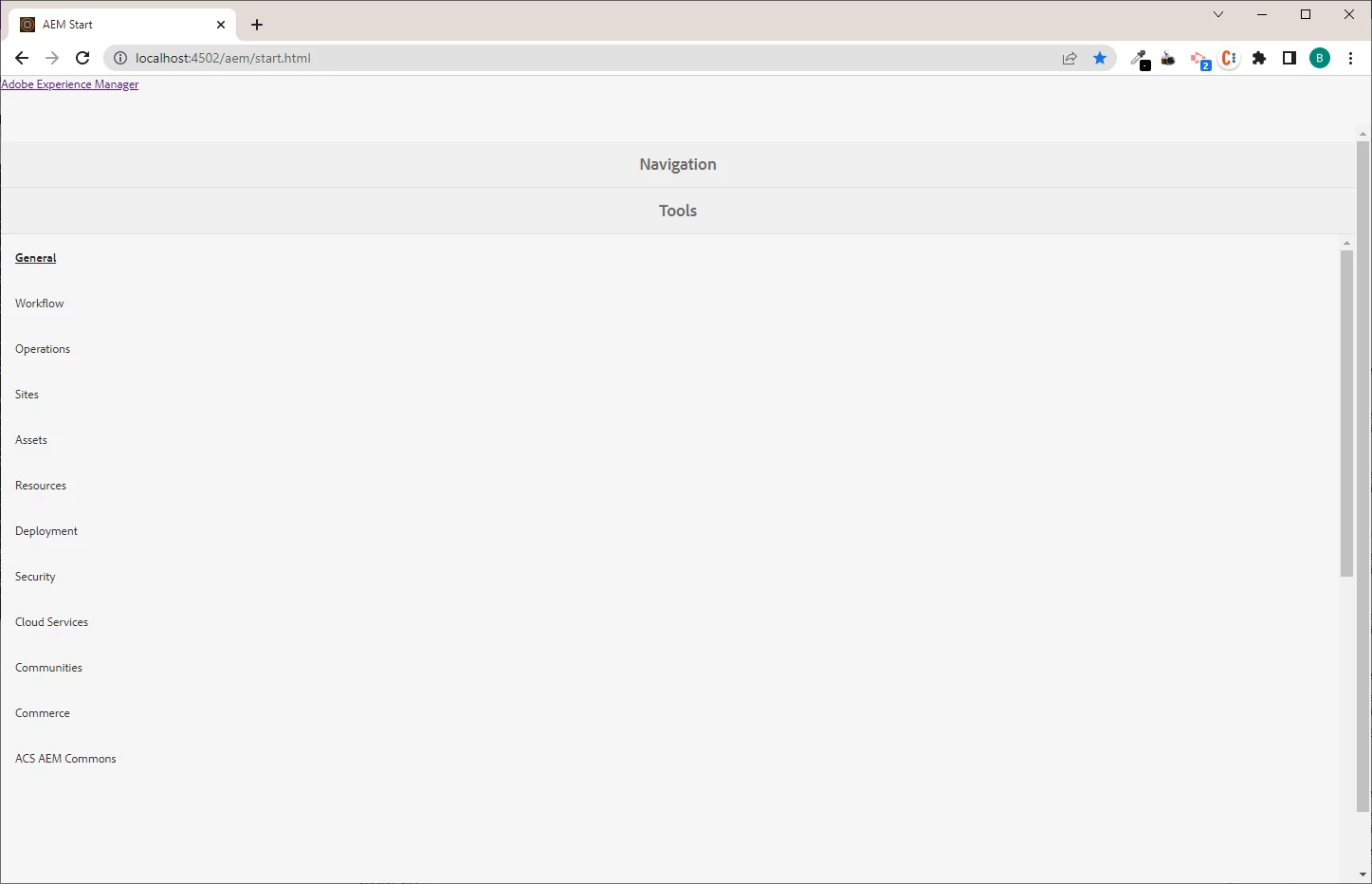Open the browser side panel
Screen dimensions: 1372x884
pos(1290,58)
